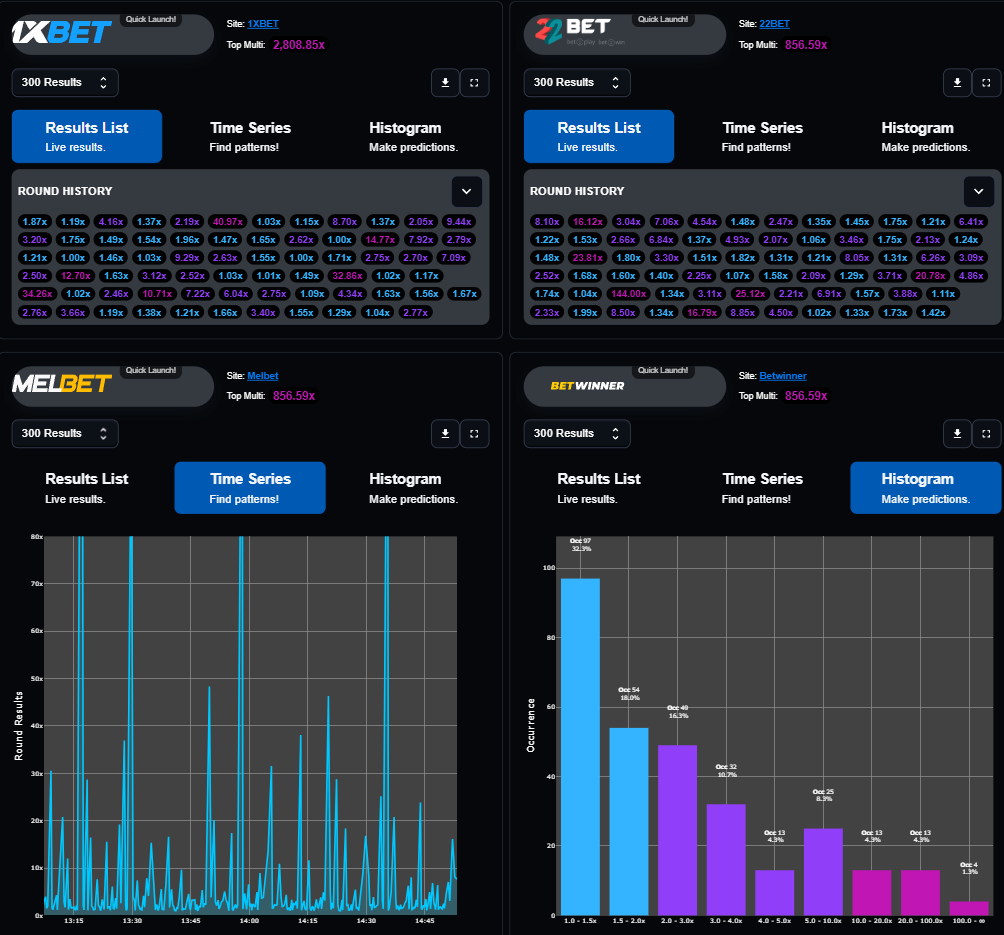Switch 1XBET panel to Time Series tab
Viewport: 1004px width, 935px height.
(250, 136)
